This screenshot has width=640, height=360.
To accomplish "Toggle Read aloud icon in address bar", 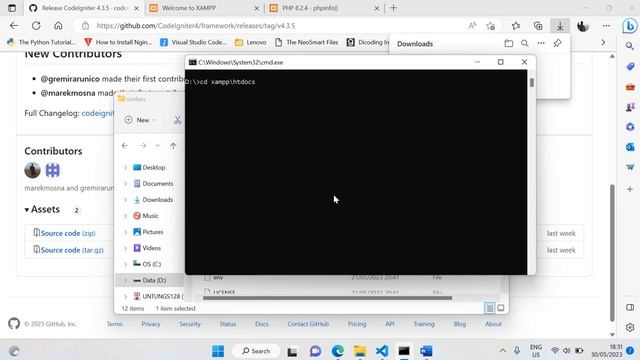I will coord(472,26).
